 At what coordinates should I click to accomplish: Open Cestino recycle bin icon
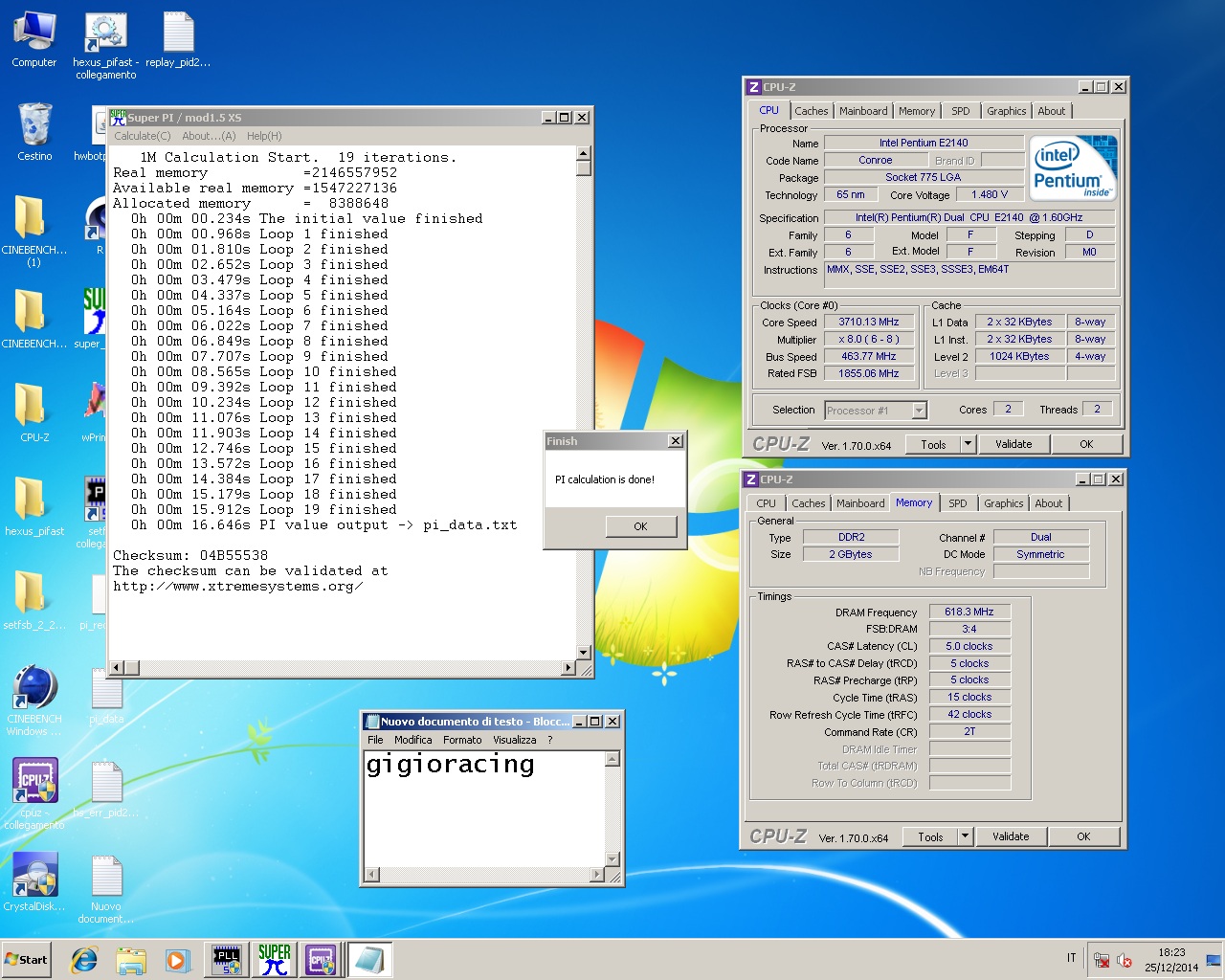[34, 132]
